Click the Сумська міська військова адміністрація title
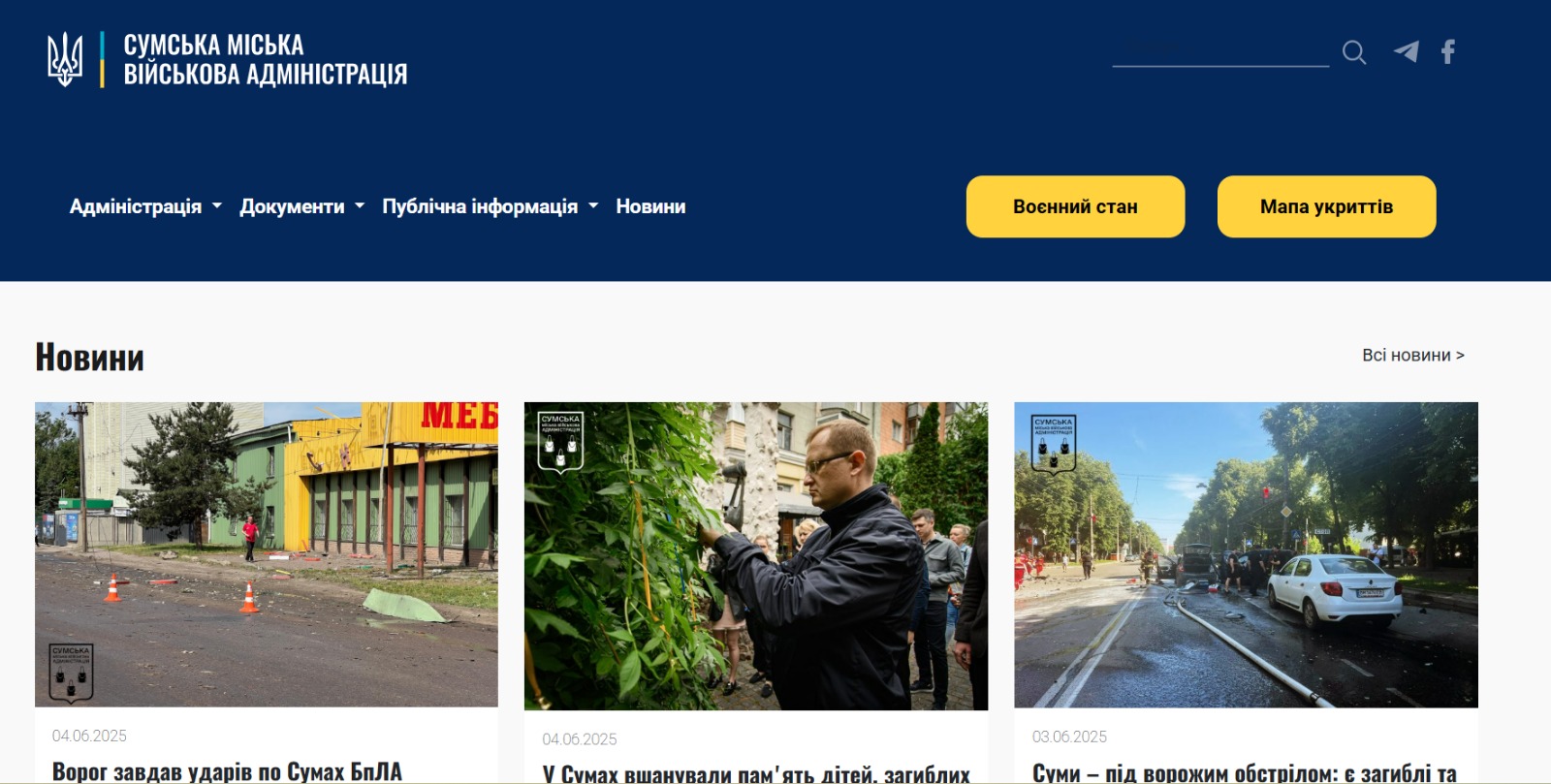Screen dimensions: 1551x784 point(265,59)
